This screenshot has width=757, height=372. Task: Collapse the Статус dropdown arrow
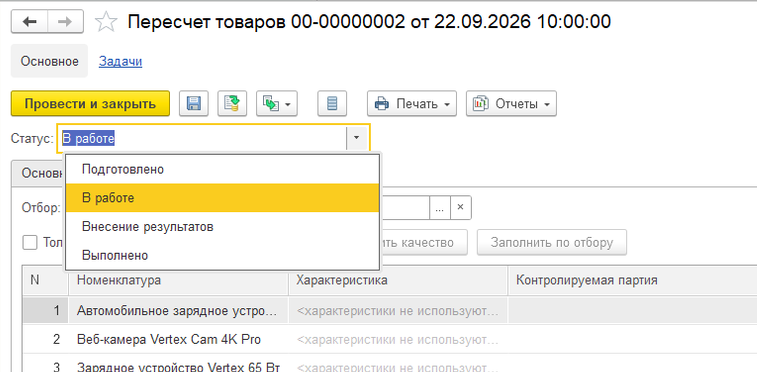tap(356, 138)
